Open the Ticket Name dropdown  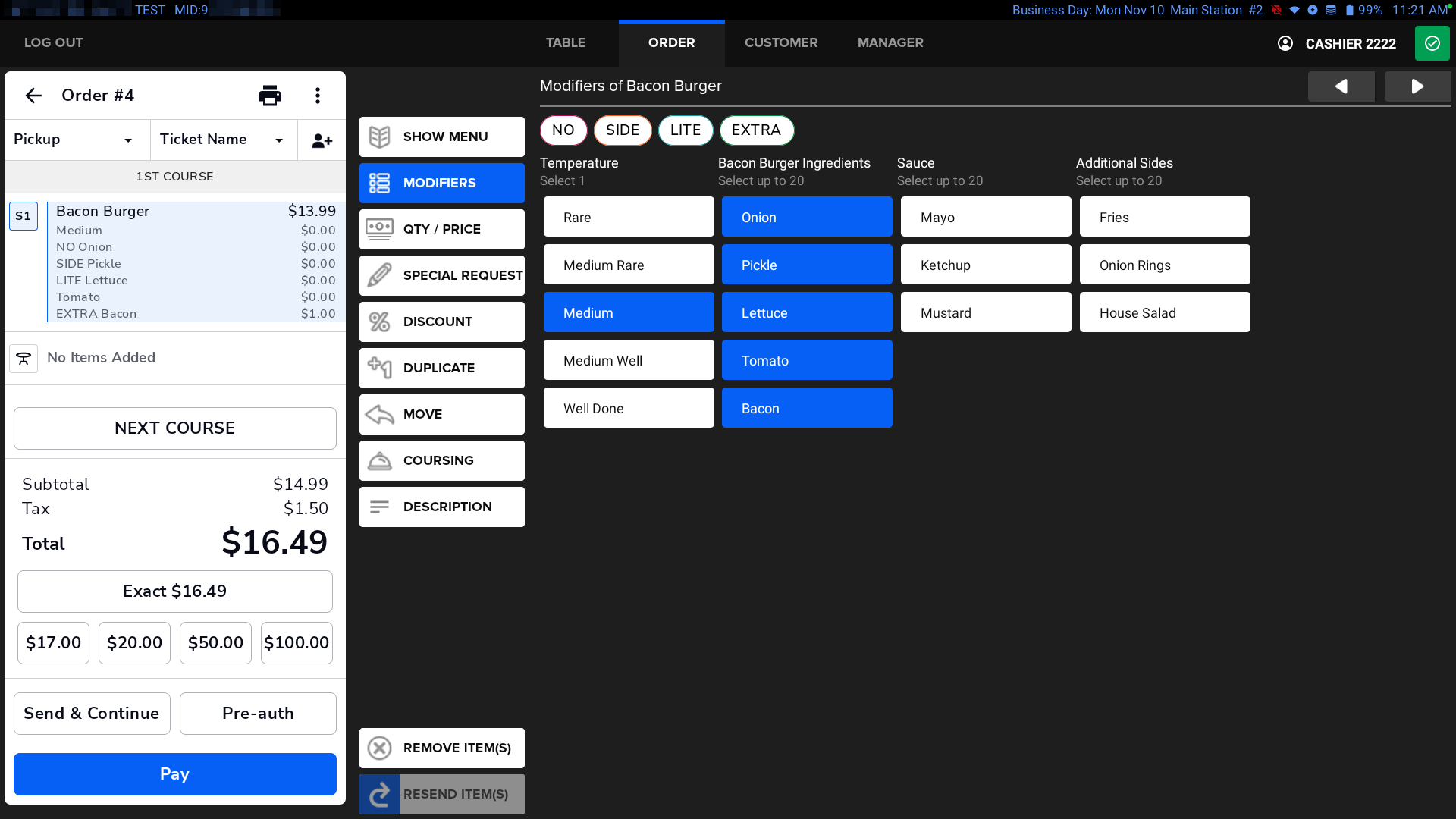pos(223,140)
